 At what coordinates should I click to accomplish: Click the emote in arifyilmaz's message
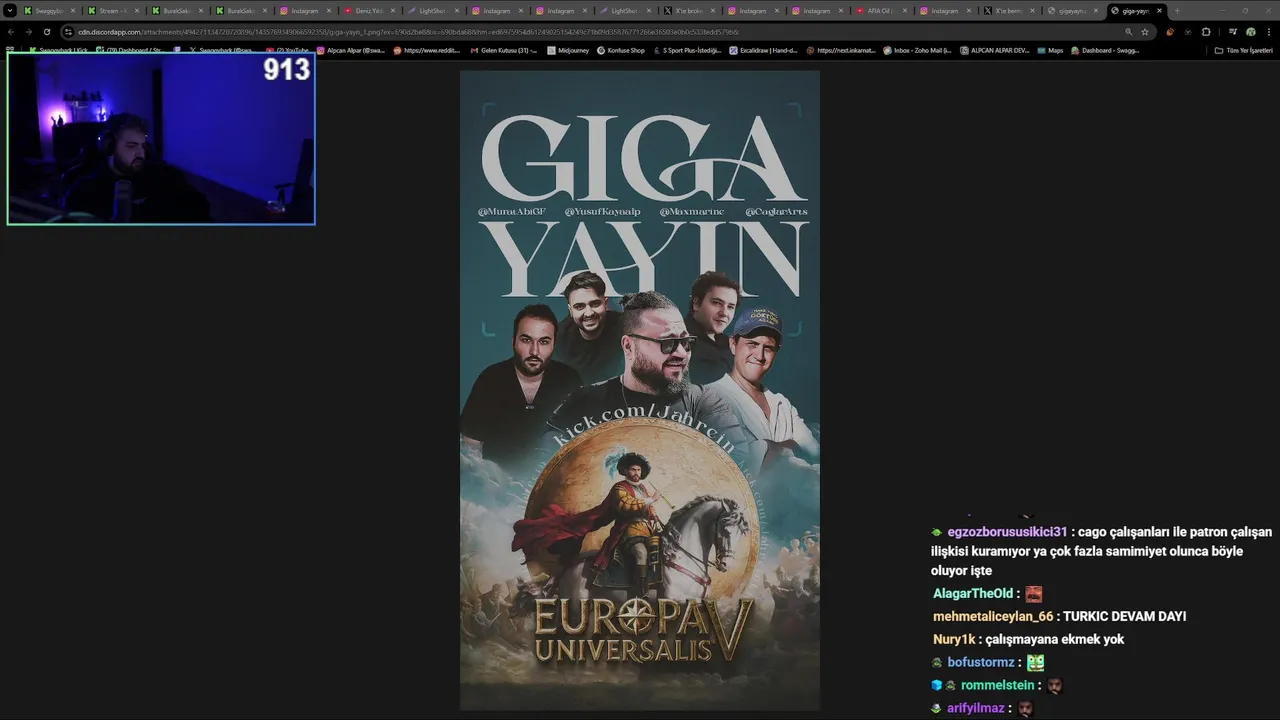1024,708
